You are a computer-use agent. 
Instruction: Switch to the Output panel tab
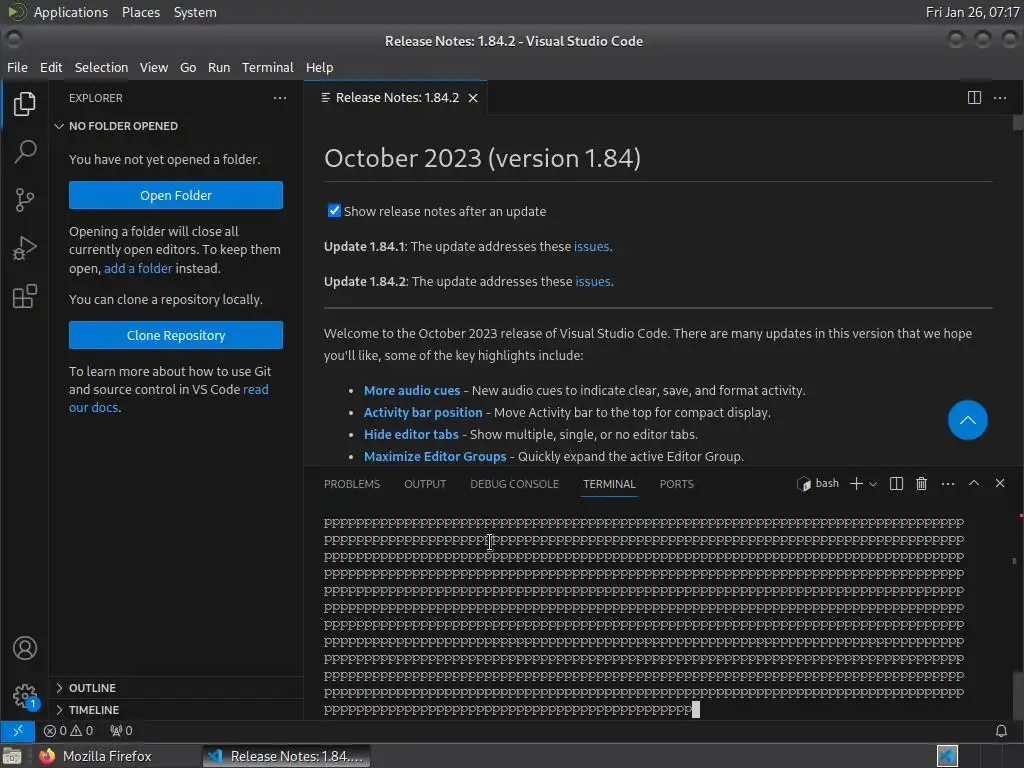424,484
